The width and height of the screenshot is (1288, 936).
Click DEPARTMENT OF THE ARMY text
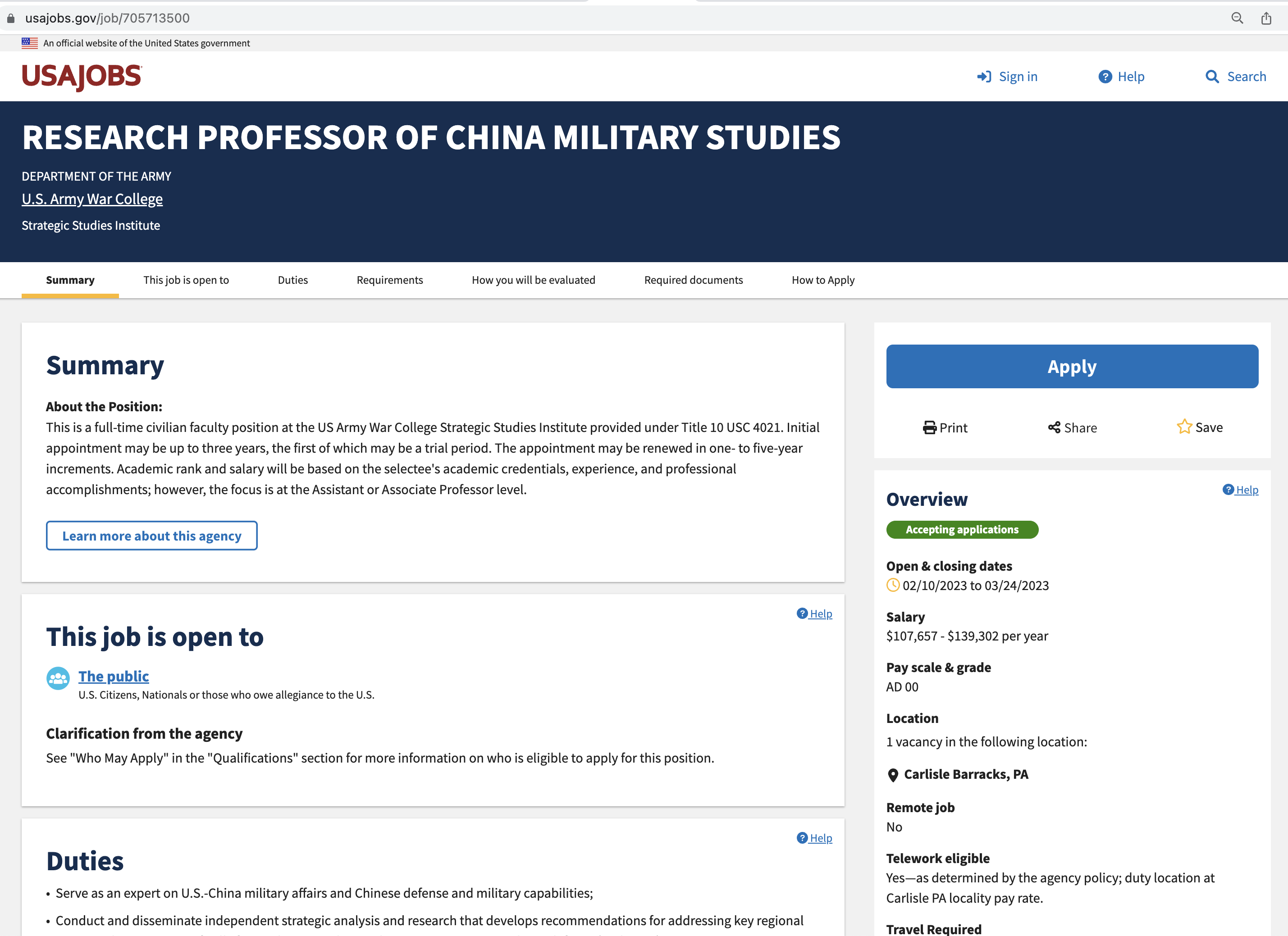[96, 177]
